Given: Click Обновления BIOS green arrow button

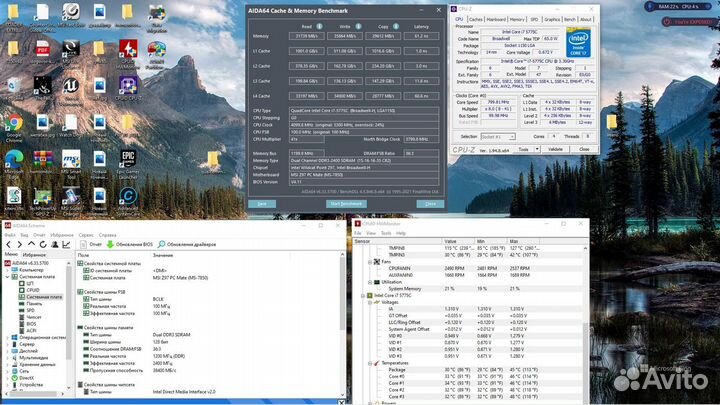Looking at the screenshot, I should point(129,244).
